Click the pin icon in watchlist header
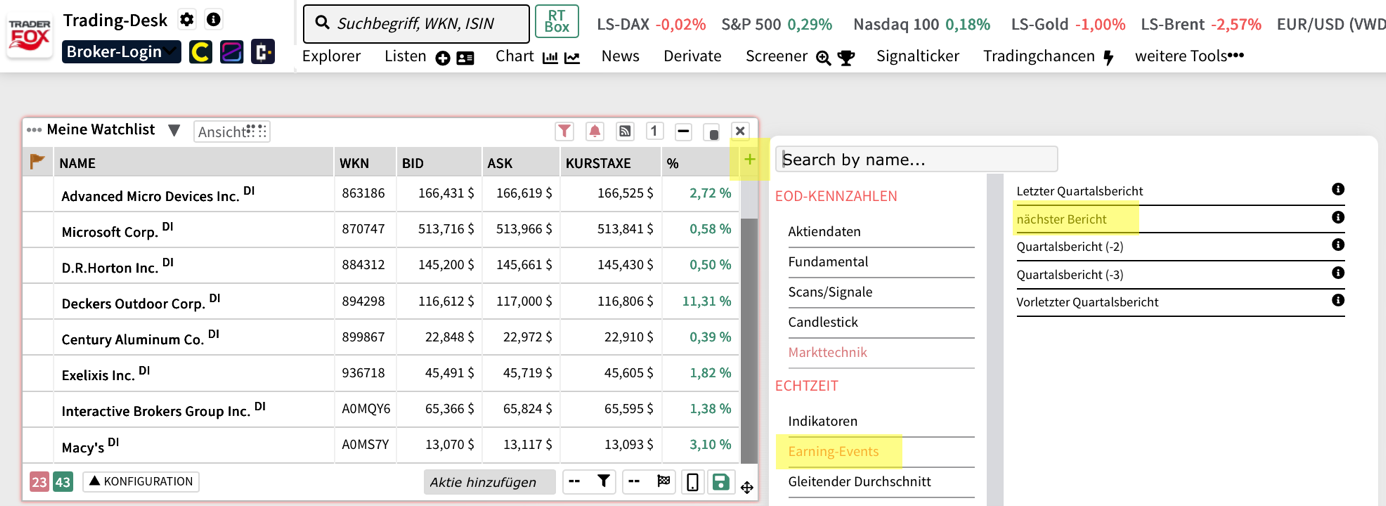 click(x=712, y=132)
